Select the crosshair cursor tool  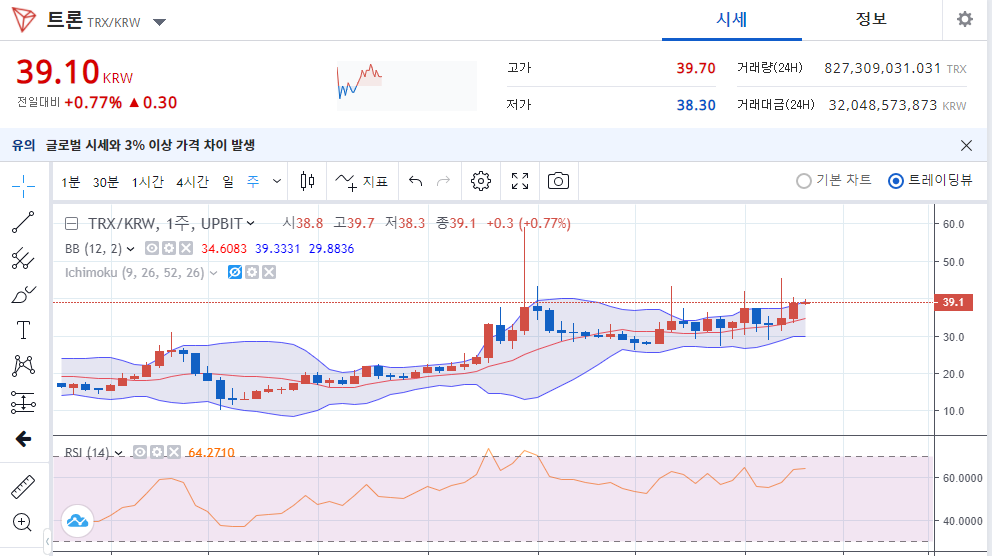[x=23, y=186]
